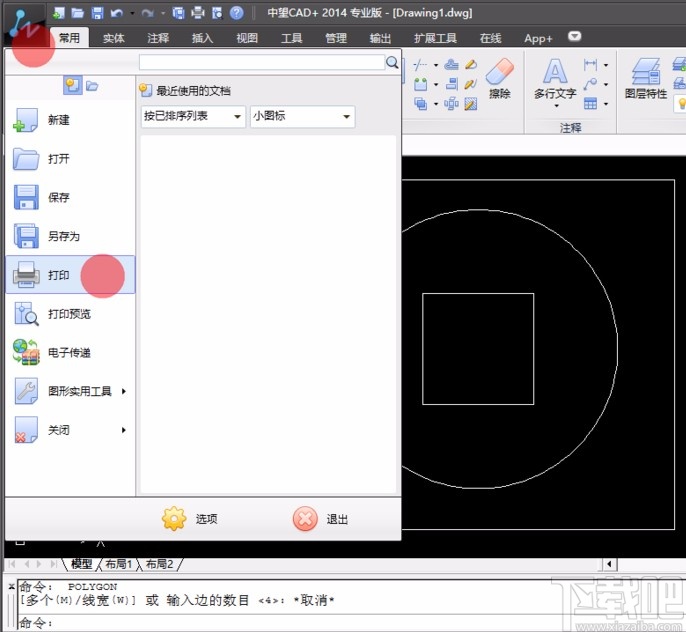Click the Undo arrow in the title bar
686x632 pixels.
[116, 14]
